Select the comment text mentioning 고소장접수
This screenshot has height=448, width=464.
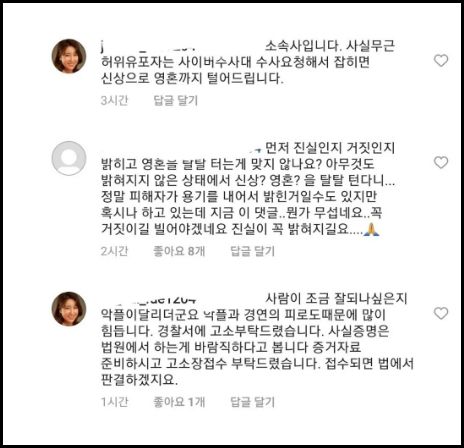[257, 339]
